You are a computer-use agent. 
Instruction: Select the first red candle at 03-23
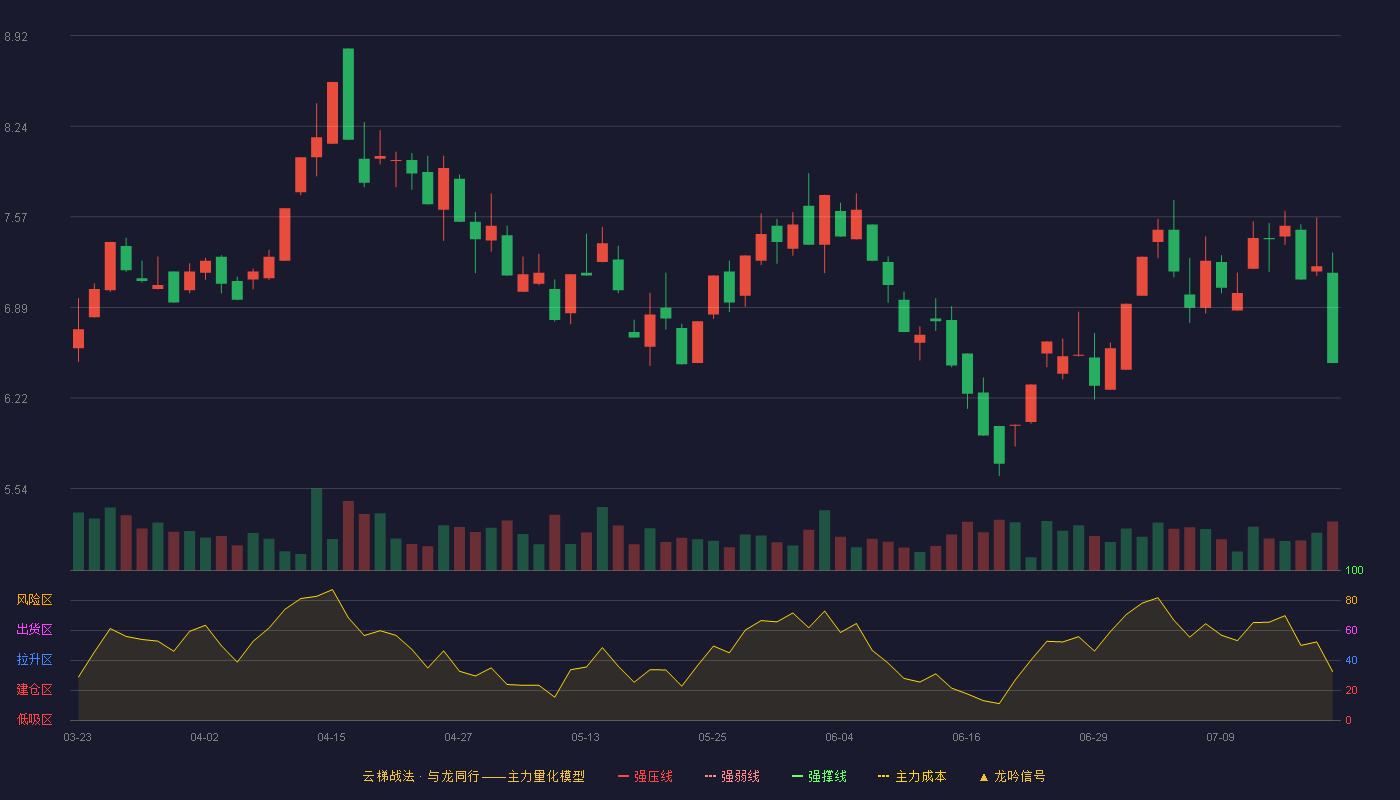click(78, 338)
